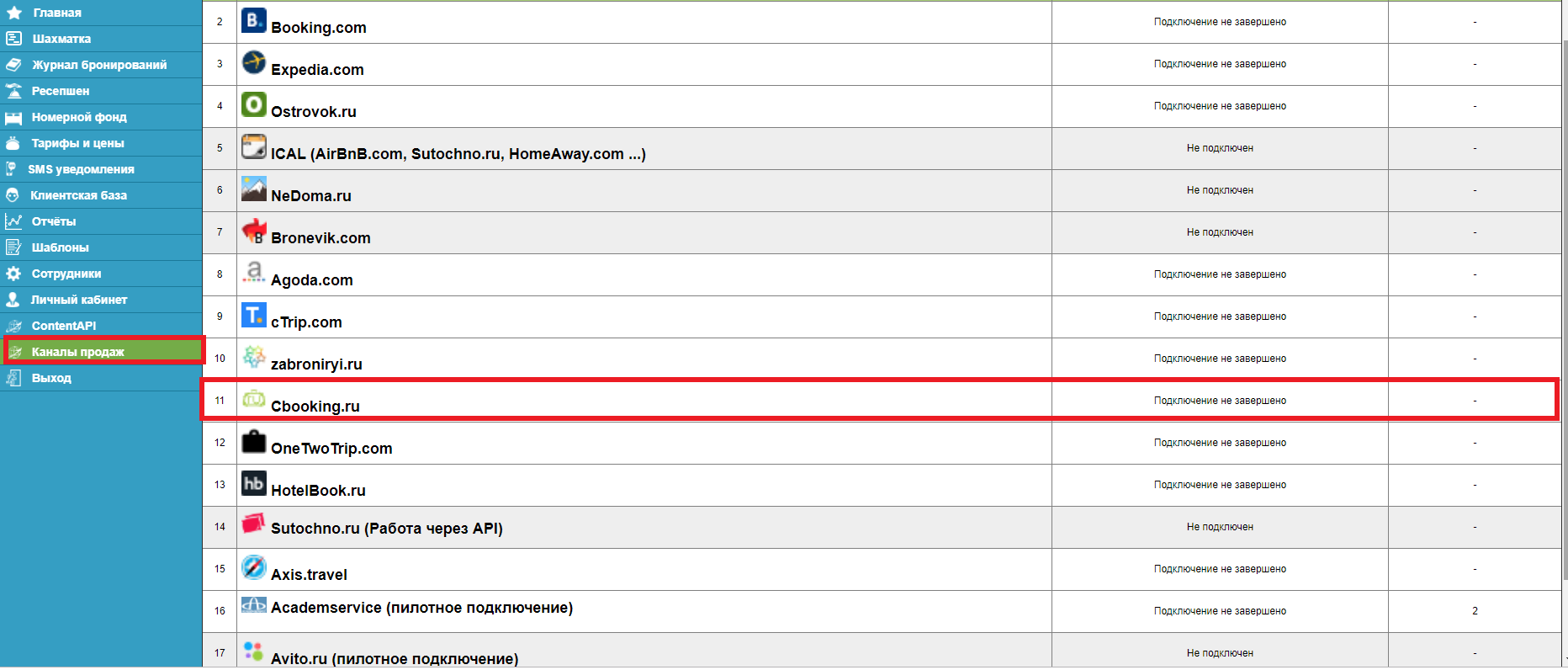Click the Ресепшен bell icon

tap(13, 91)
